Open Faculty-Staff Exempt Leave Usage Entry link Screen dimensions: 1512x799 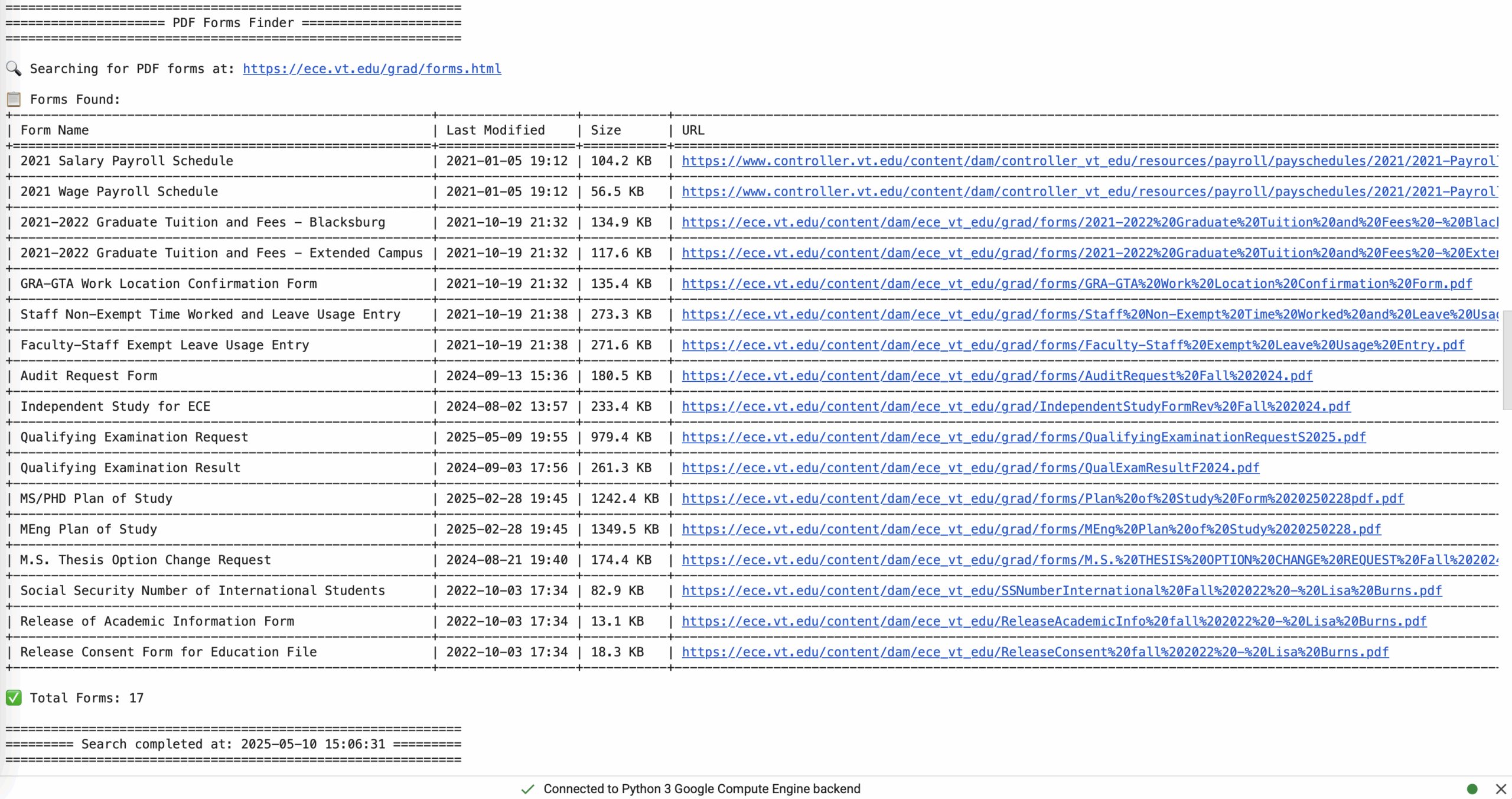[1073, 345]
